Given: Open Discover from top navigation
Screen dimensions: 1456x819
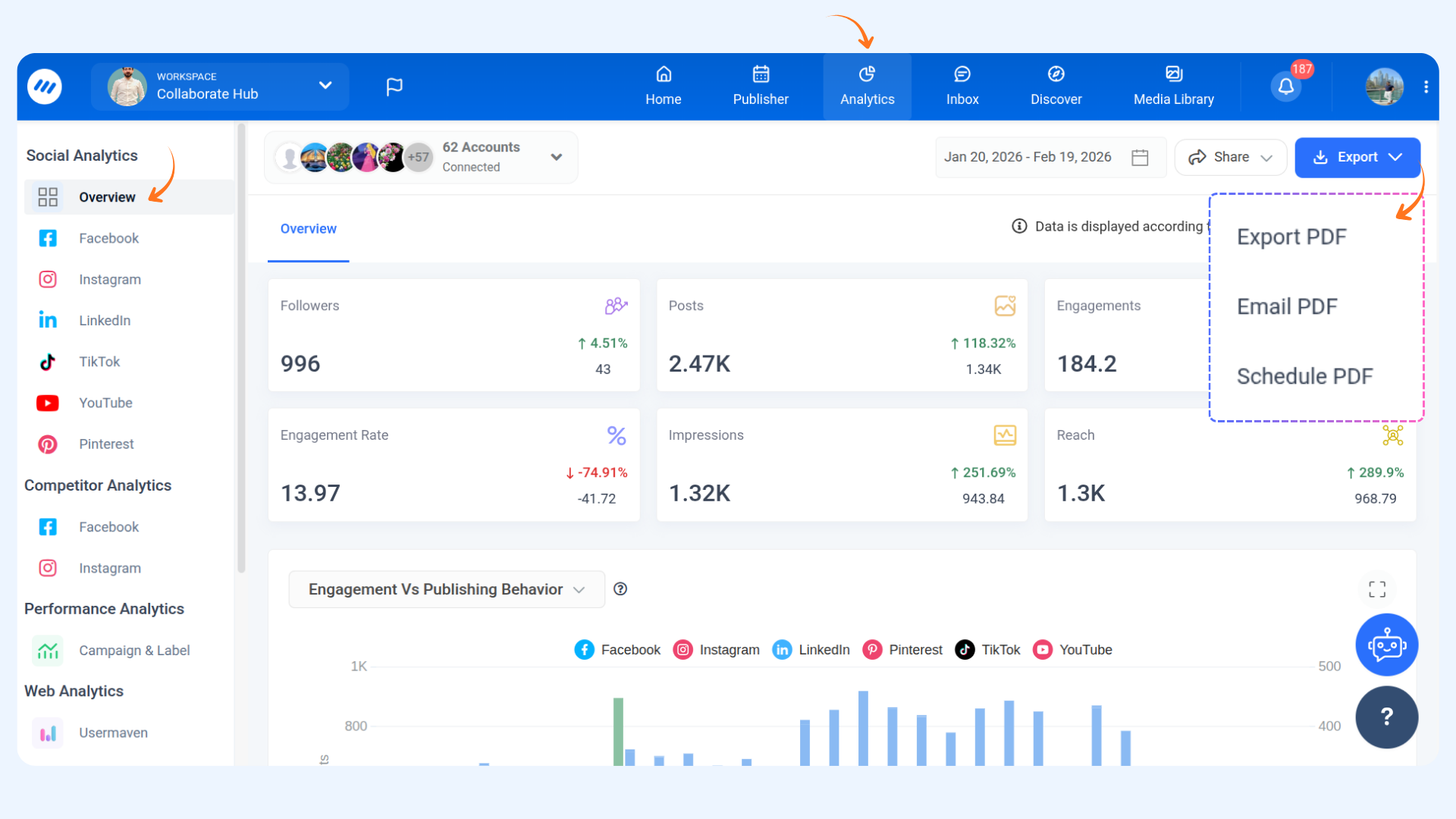Looking at the screenshot, I should (x=1056, y=86).
